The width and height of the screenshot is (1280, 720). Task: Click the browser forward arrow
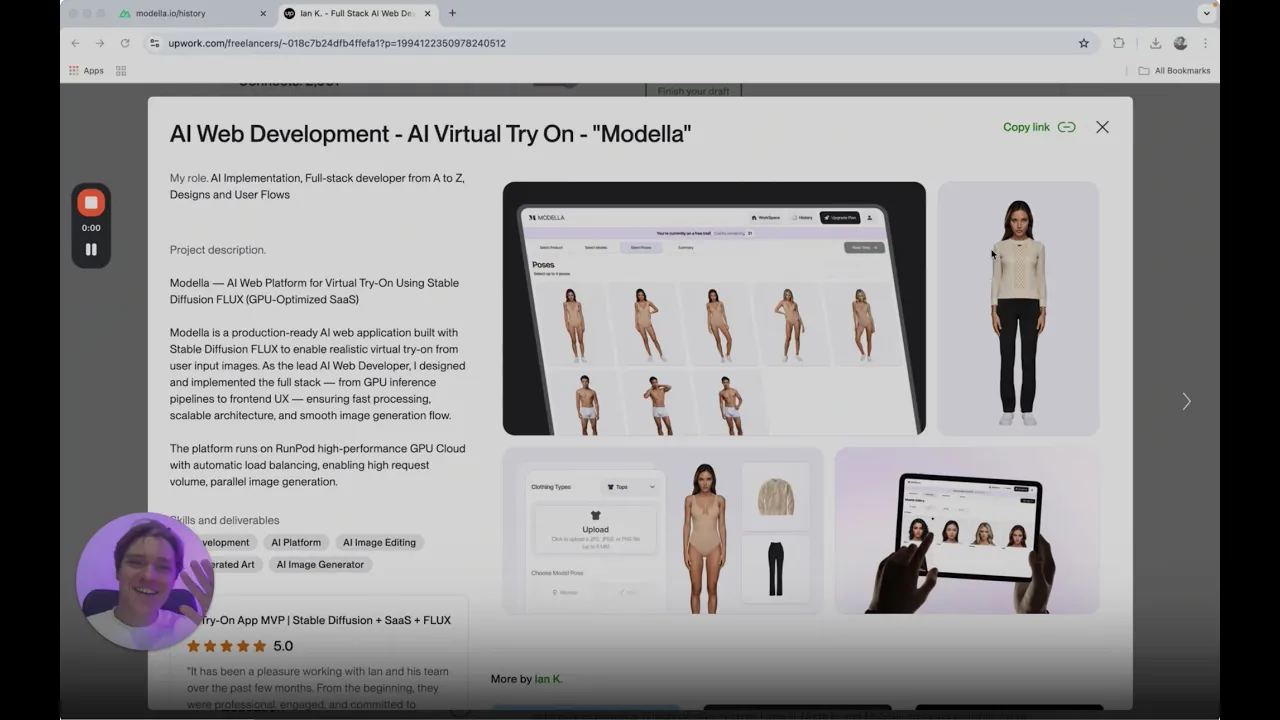100,43
